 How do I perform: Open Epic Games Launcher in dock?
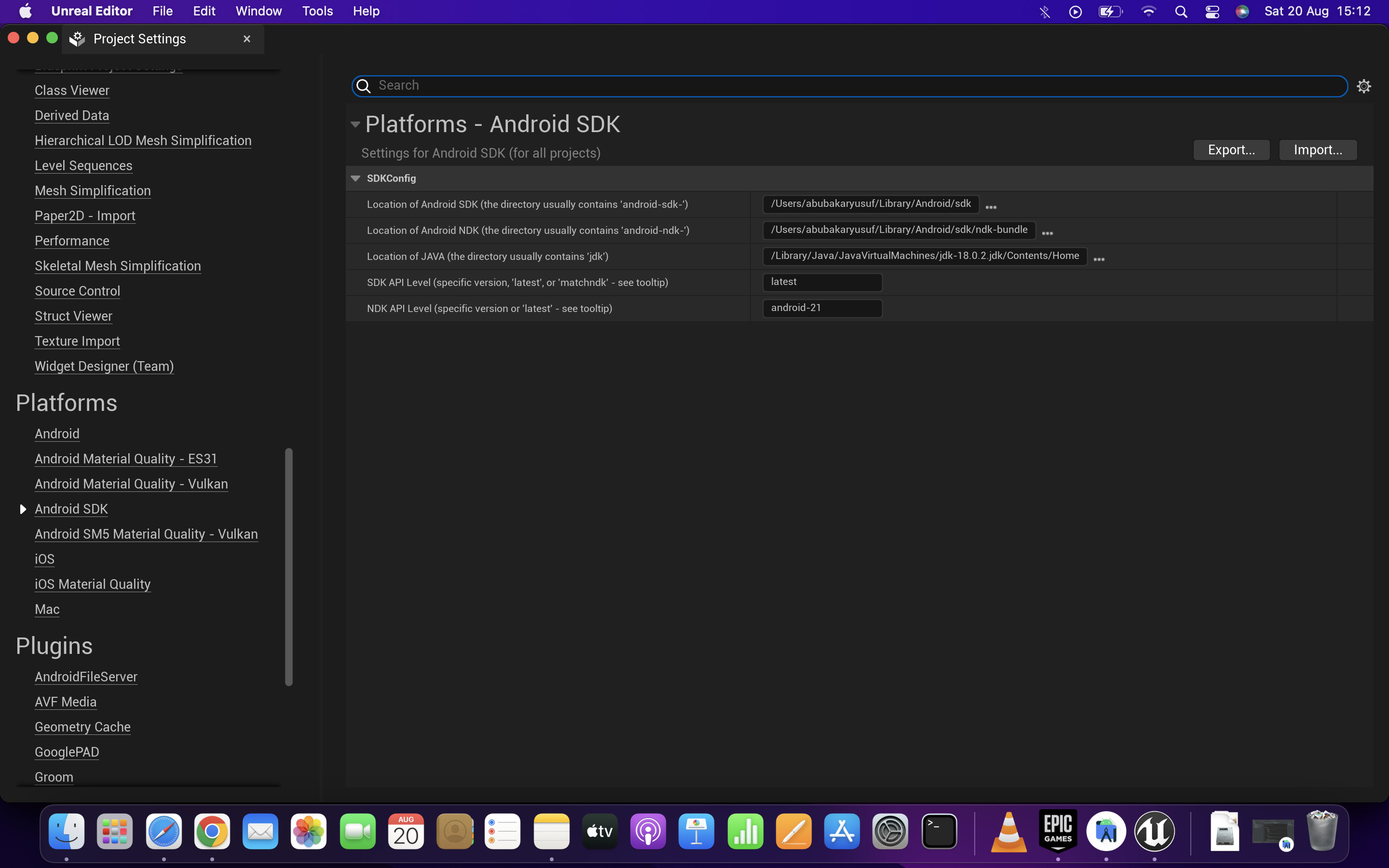(x=1058, y=831)
